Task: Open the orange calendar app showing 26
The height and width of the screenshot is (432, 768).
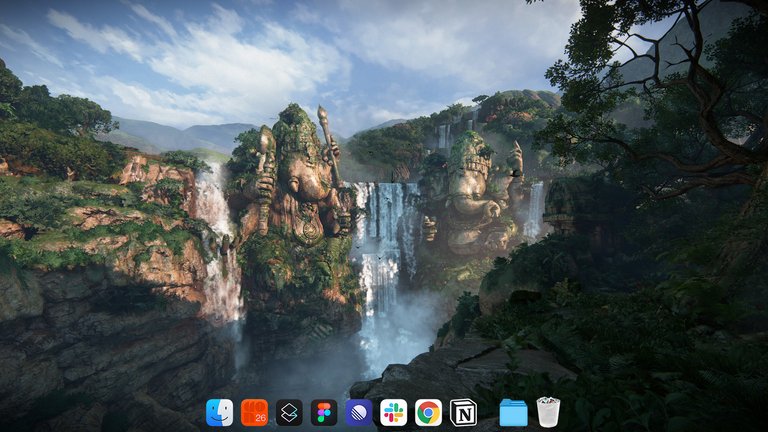Action: [254, 412]
